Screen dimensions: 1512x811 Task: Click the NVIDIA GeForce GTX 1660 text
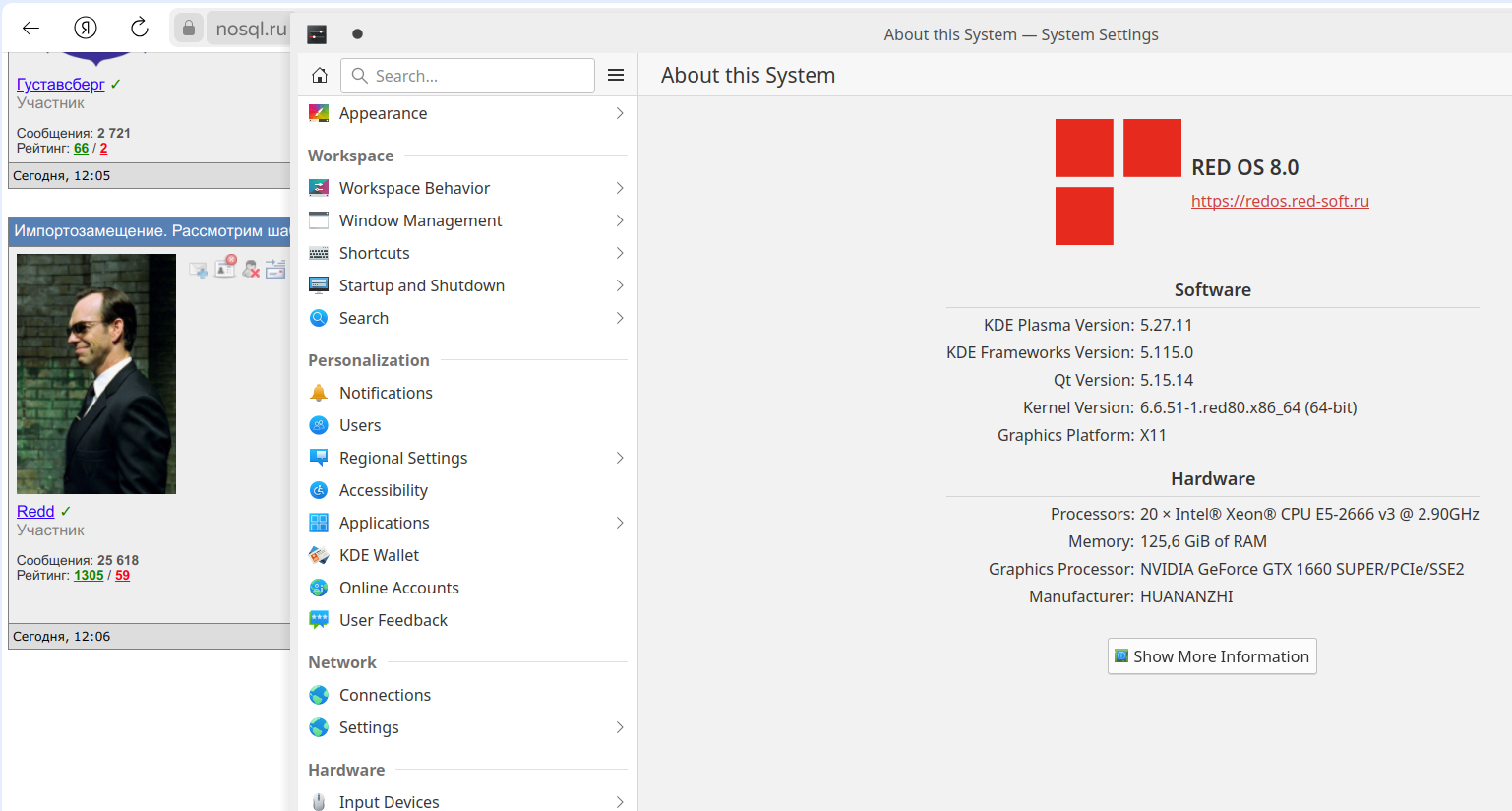(x=1301, y=569)
